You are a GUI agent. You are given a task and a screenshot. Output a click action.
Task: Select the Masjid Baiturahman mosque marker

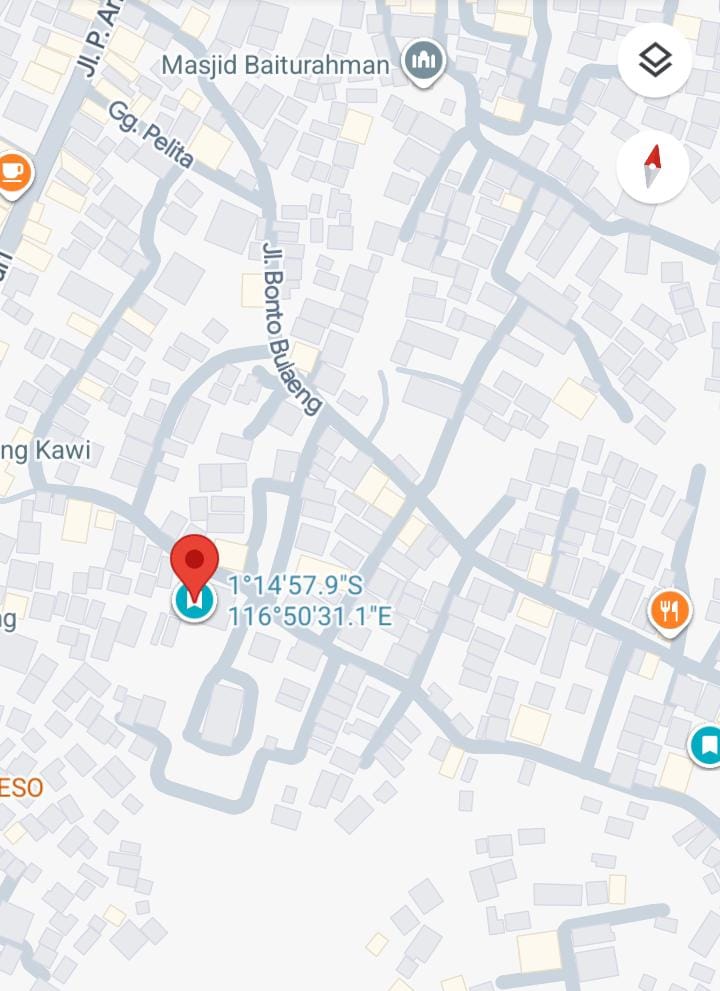click(x=424, y=62)
